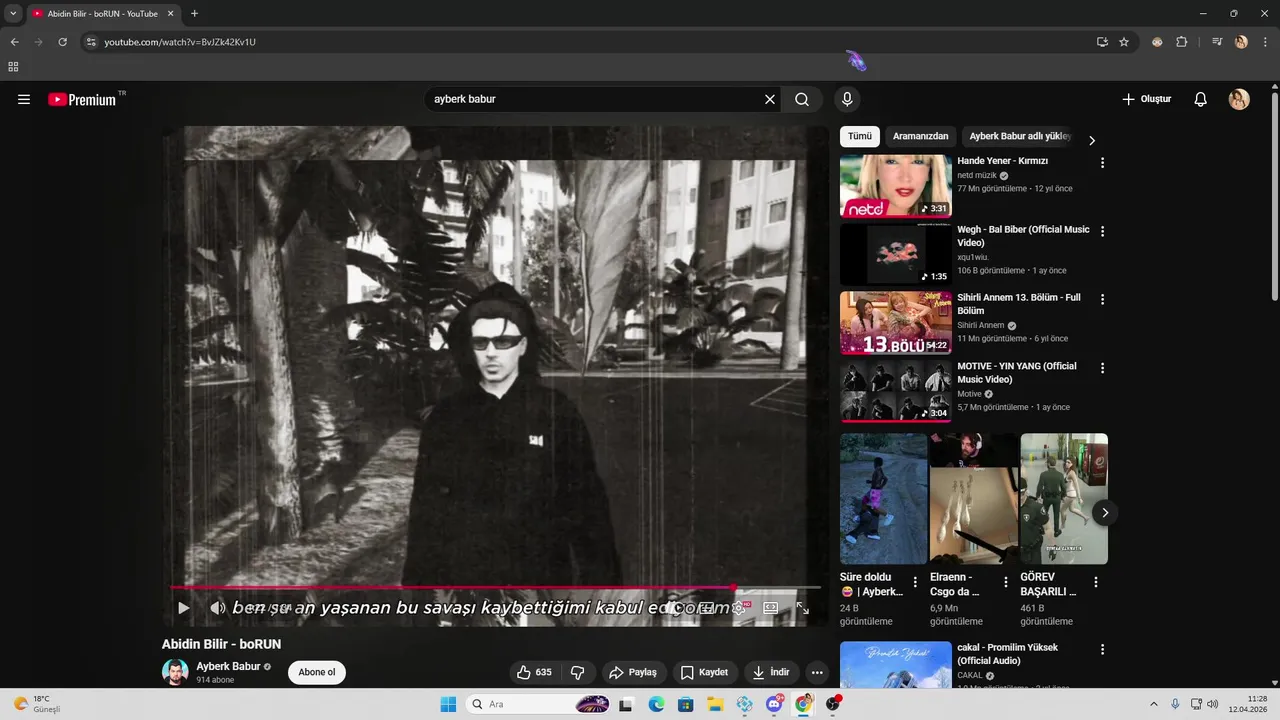This screenshot has height=720, width=1280.
Task: Open options for Elraenn - Csgo Short
Action: click(1005, 581)
